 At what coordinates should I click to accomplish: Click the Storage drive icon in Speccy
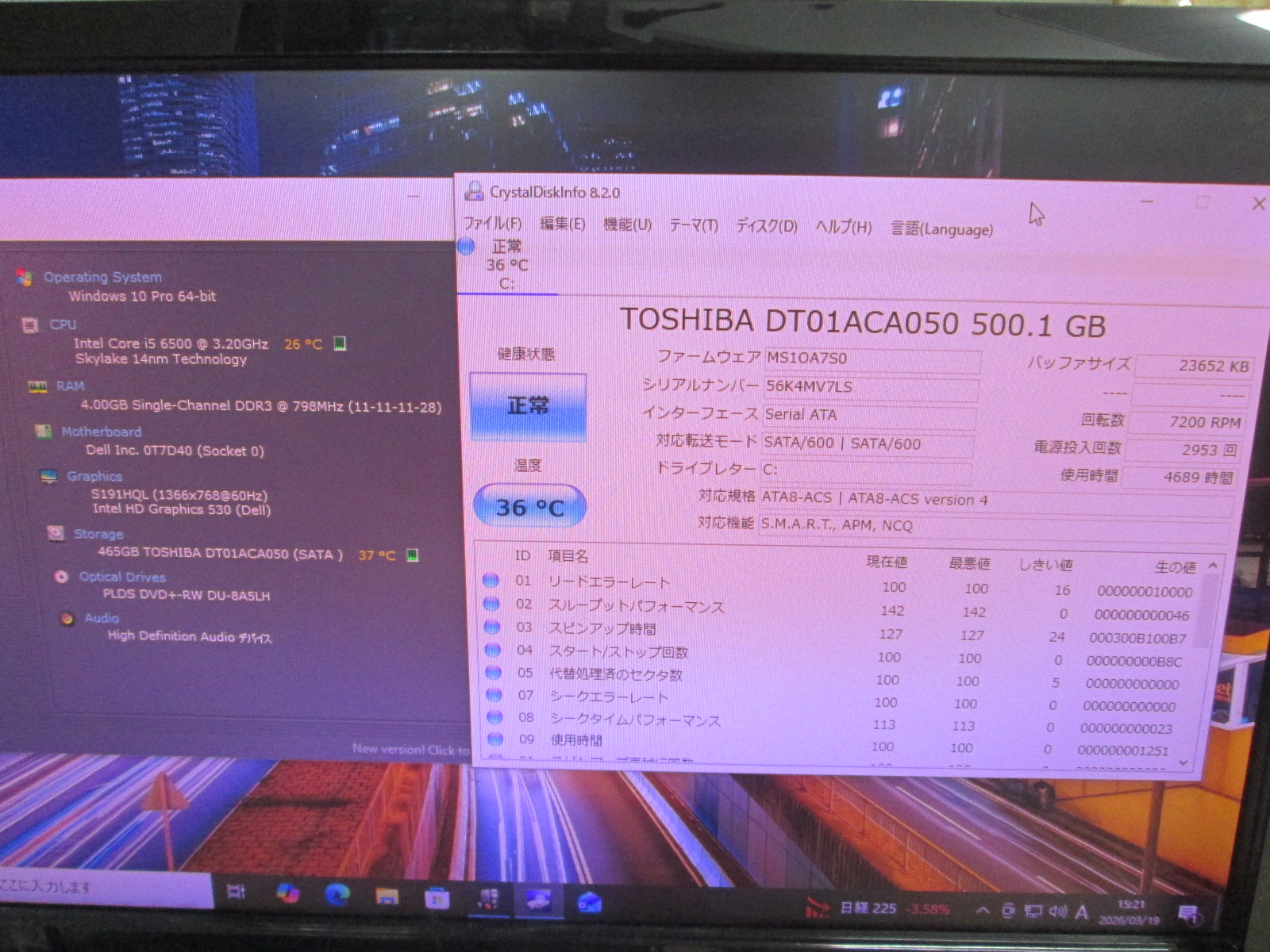click(x=56, y=533)
